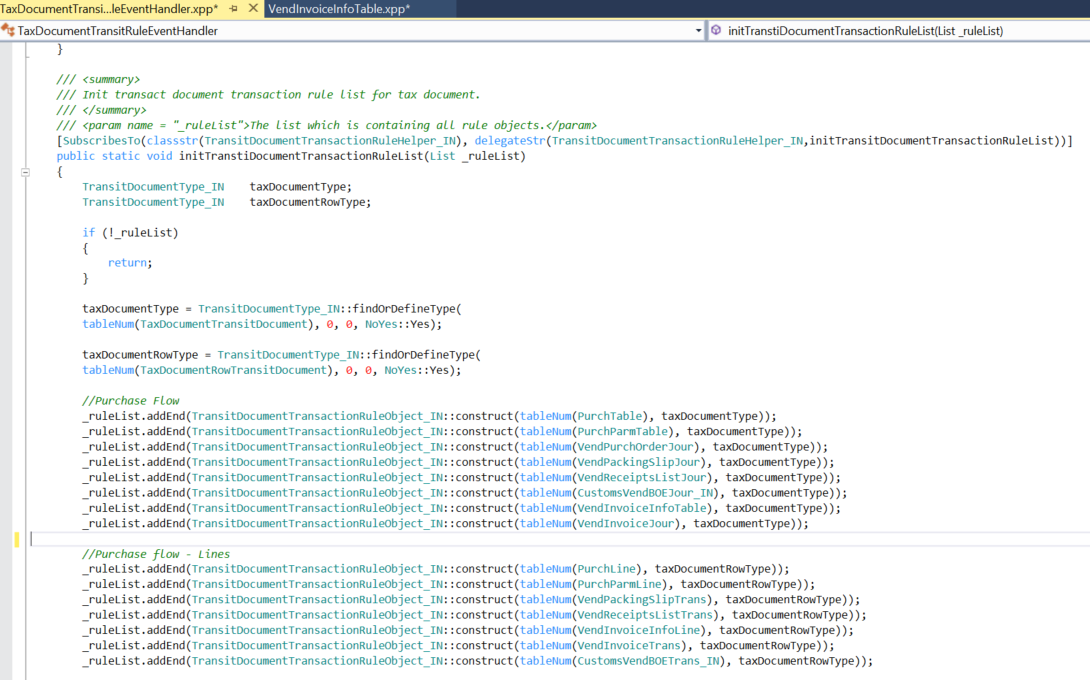Image resolution: width=1090 pixels, height=680 pixels.
Task: Place cursor on the empty line after VendInvoiceJour
Action: 300,539
